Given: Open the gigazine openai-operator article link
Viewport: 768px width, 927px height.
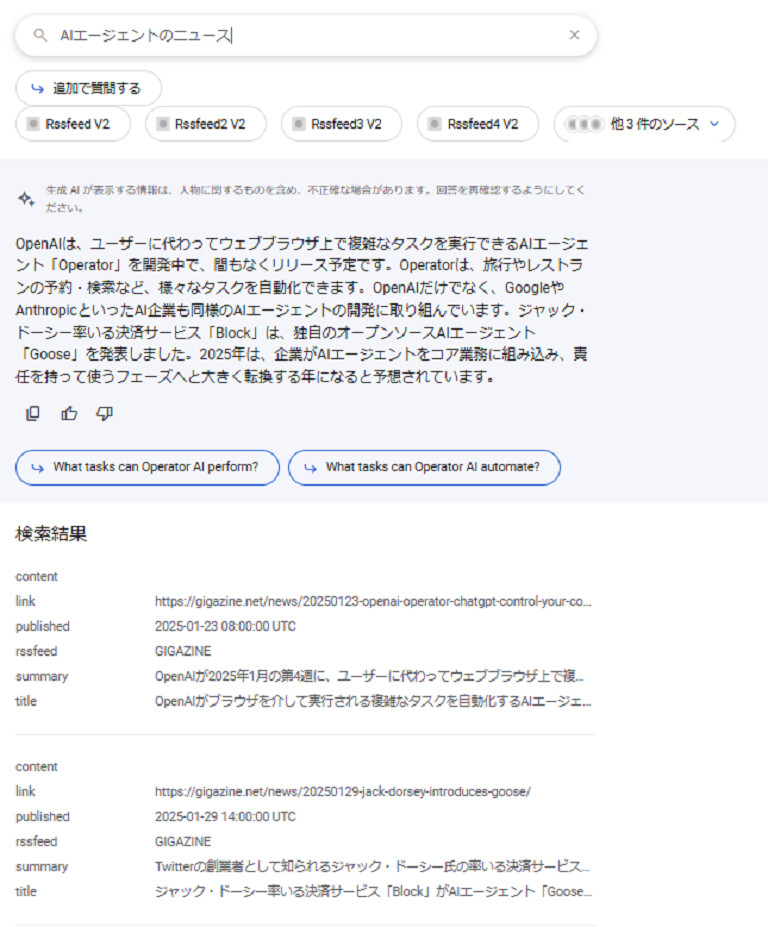Looking at the screenshot, I should coord(373,601).
